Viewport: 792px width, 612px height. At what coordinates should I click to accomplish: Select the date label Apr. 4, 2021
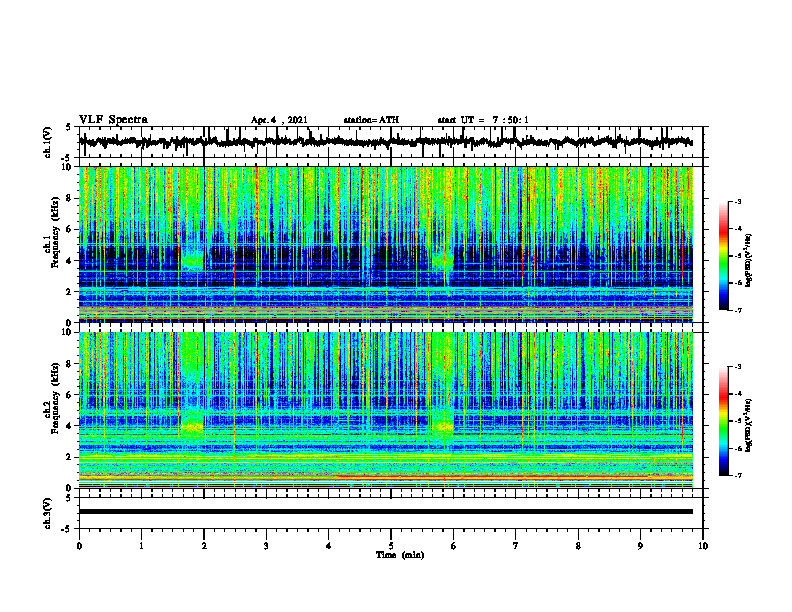[x=279, y=120]
